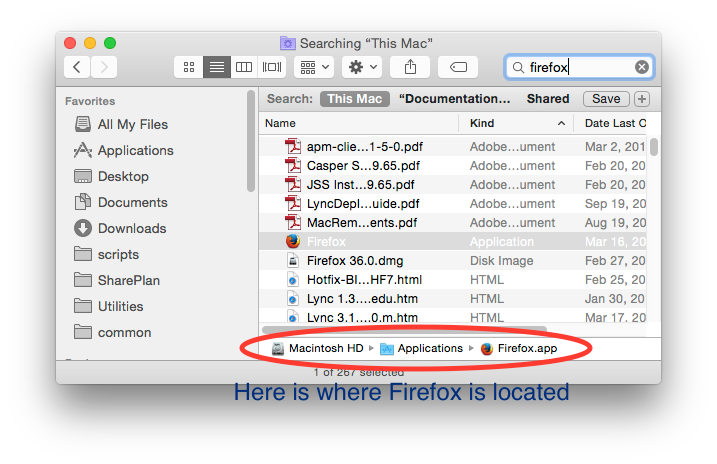Select Hotfix-BI...HF7.html file
Screen dimensions: 717x464
453,279
